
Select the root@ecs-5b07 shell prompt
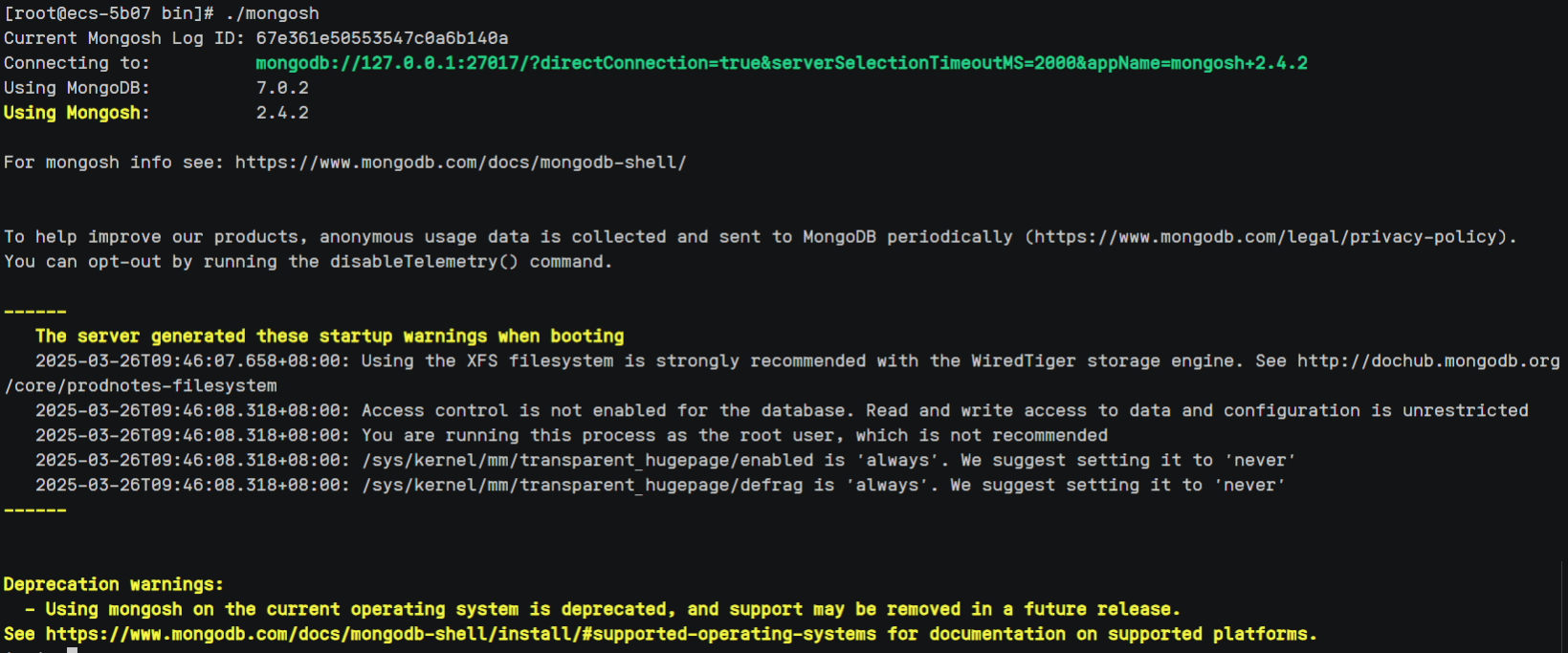[108, 13]
